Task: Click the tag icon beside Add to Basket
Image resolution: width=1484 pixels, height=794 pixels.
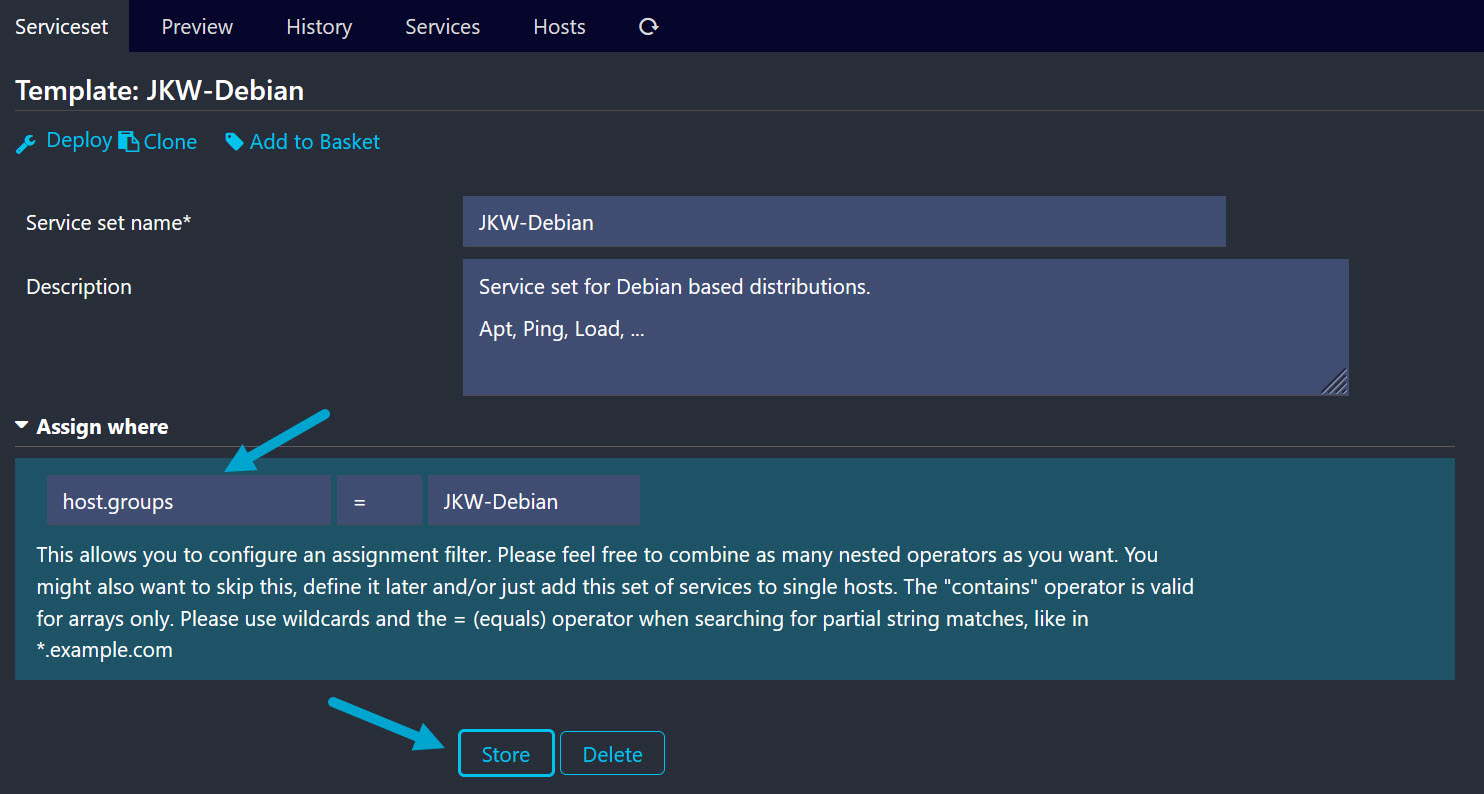Action: click(x=234, y=142)
